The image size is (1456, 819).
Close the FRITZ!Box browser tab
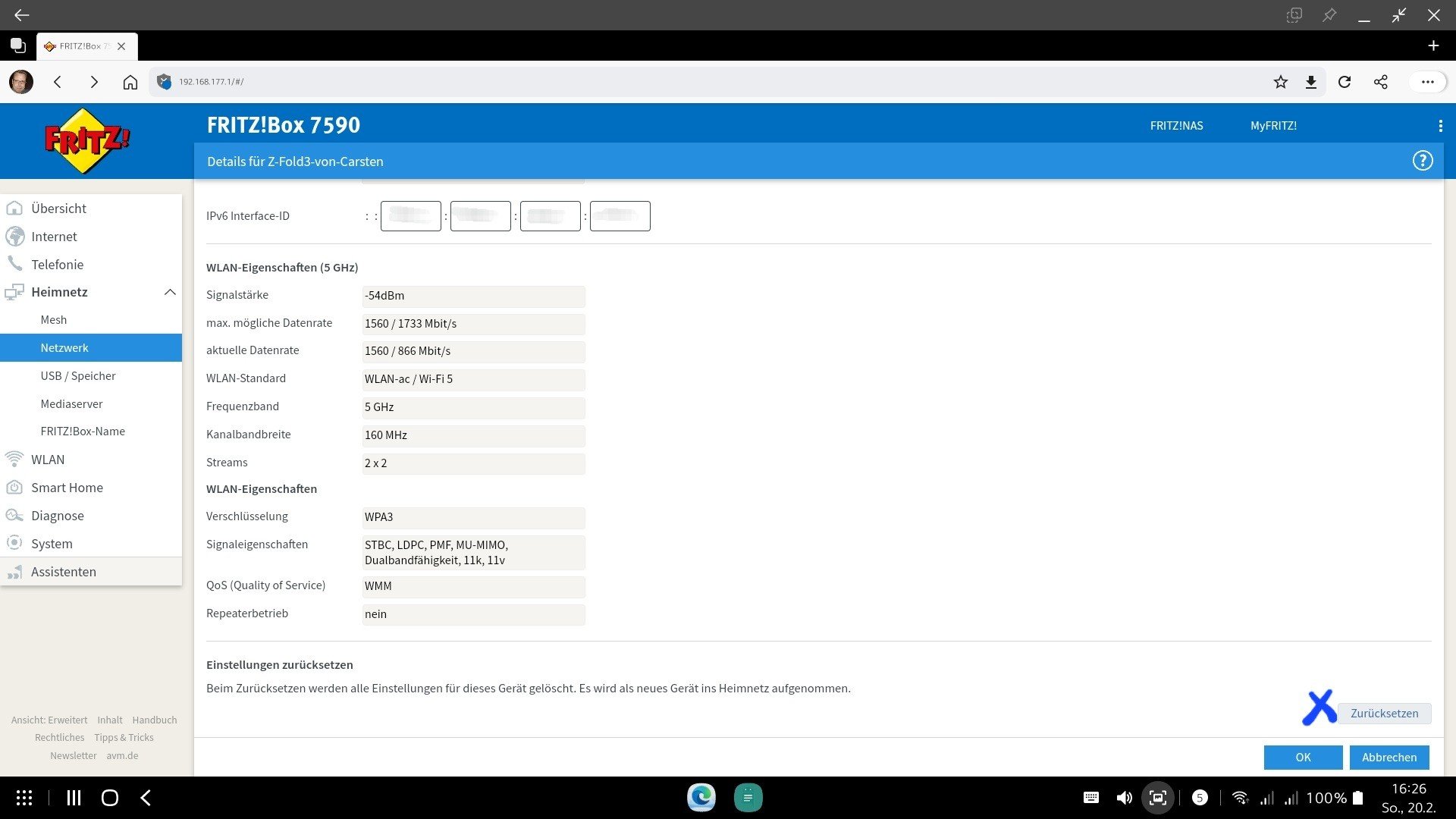tap(121, 46)
